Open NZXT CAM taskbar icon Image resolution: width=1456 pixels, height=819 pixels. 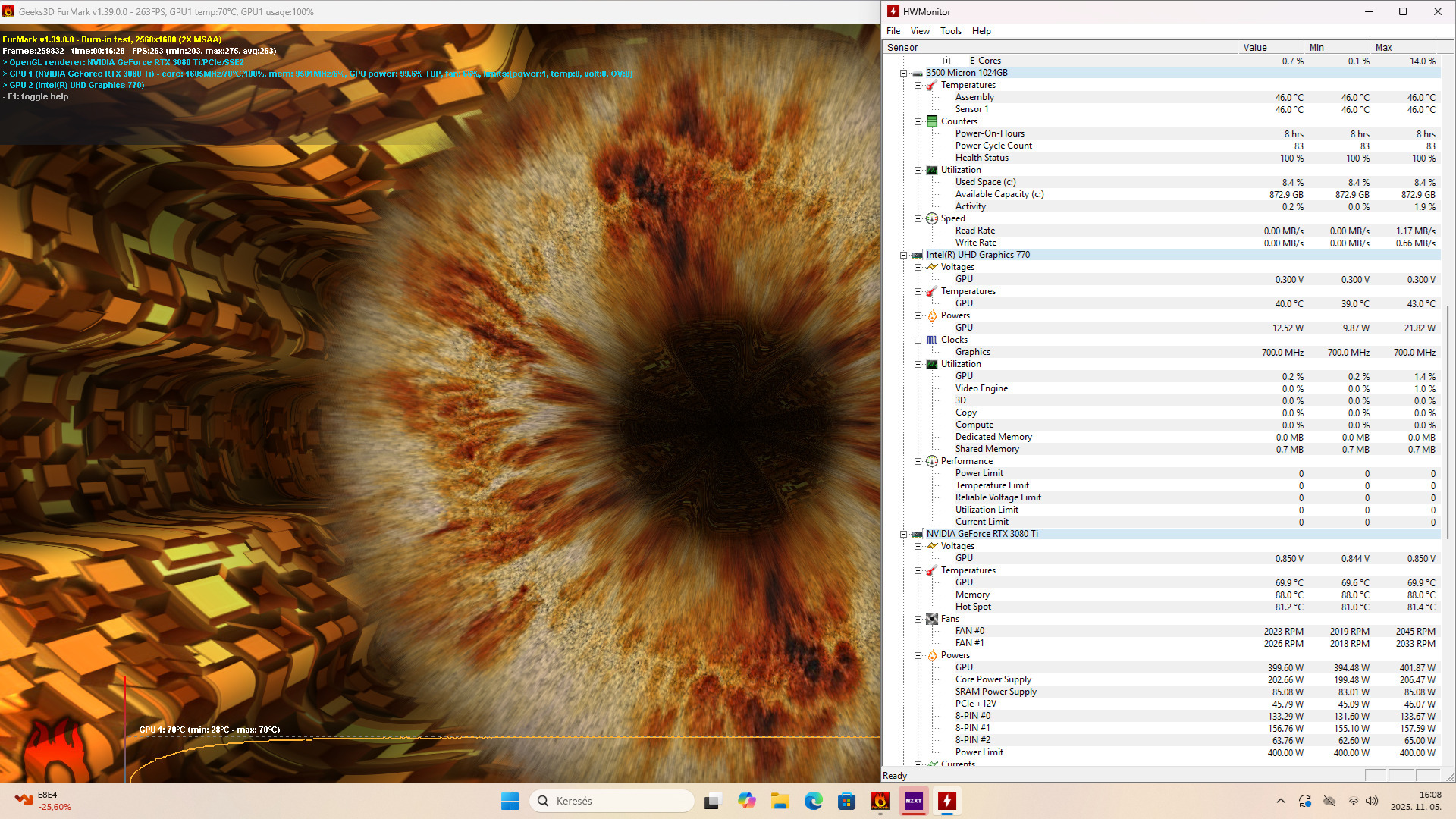pyautogui.click(x=914, y=801)
